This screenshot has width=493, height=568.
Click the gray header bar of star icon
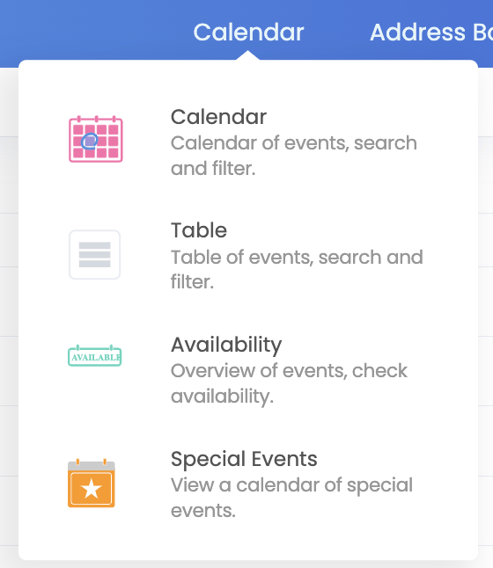[x=91, y=466]
